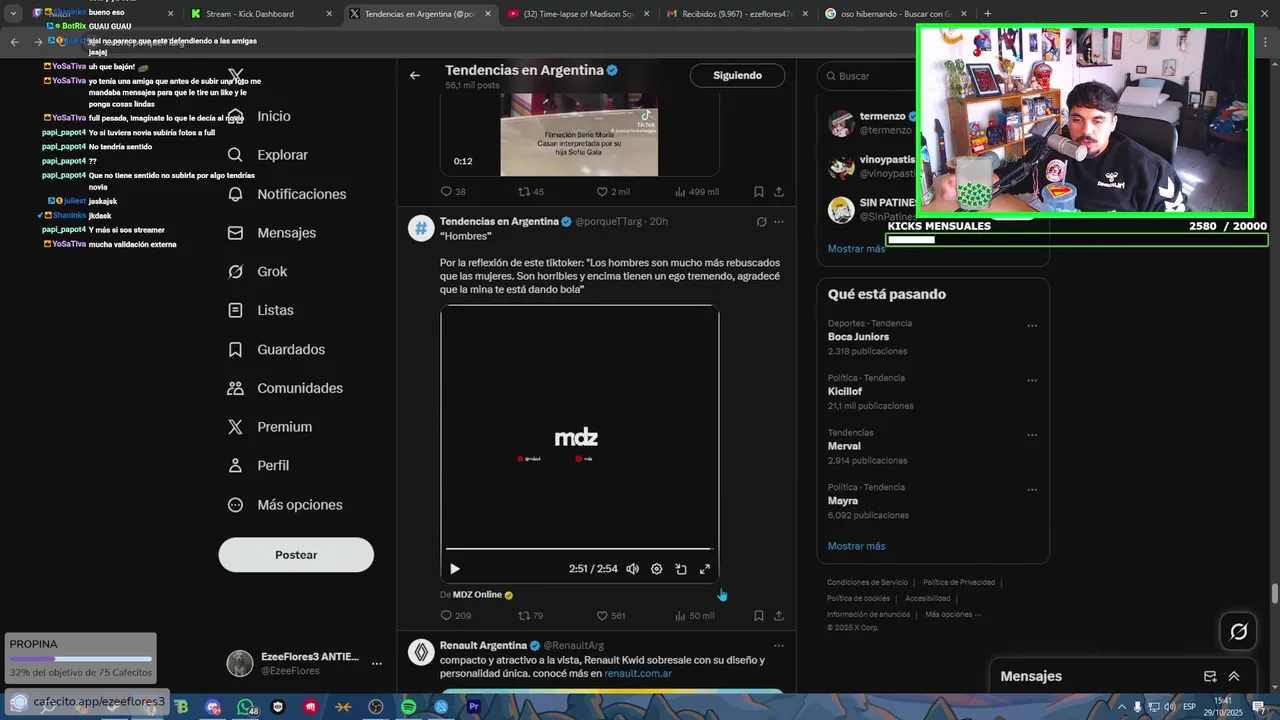Open taskbar clock showing 15:41
Image resolution: width=1280 pixels, height=720 pixels.
[1222, 707]
